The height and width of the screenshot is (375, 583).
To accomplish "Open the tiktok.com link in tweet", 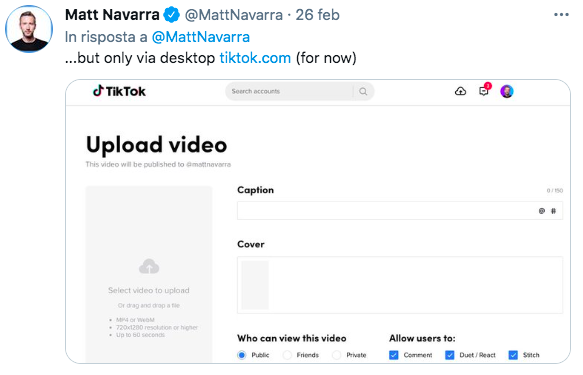I will point(255,58).
